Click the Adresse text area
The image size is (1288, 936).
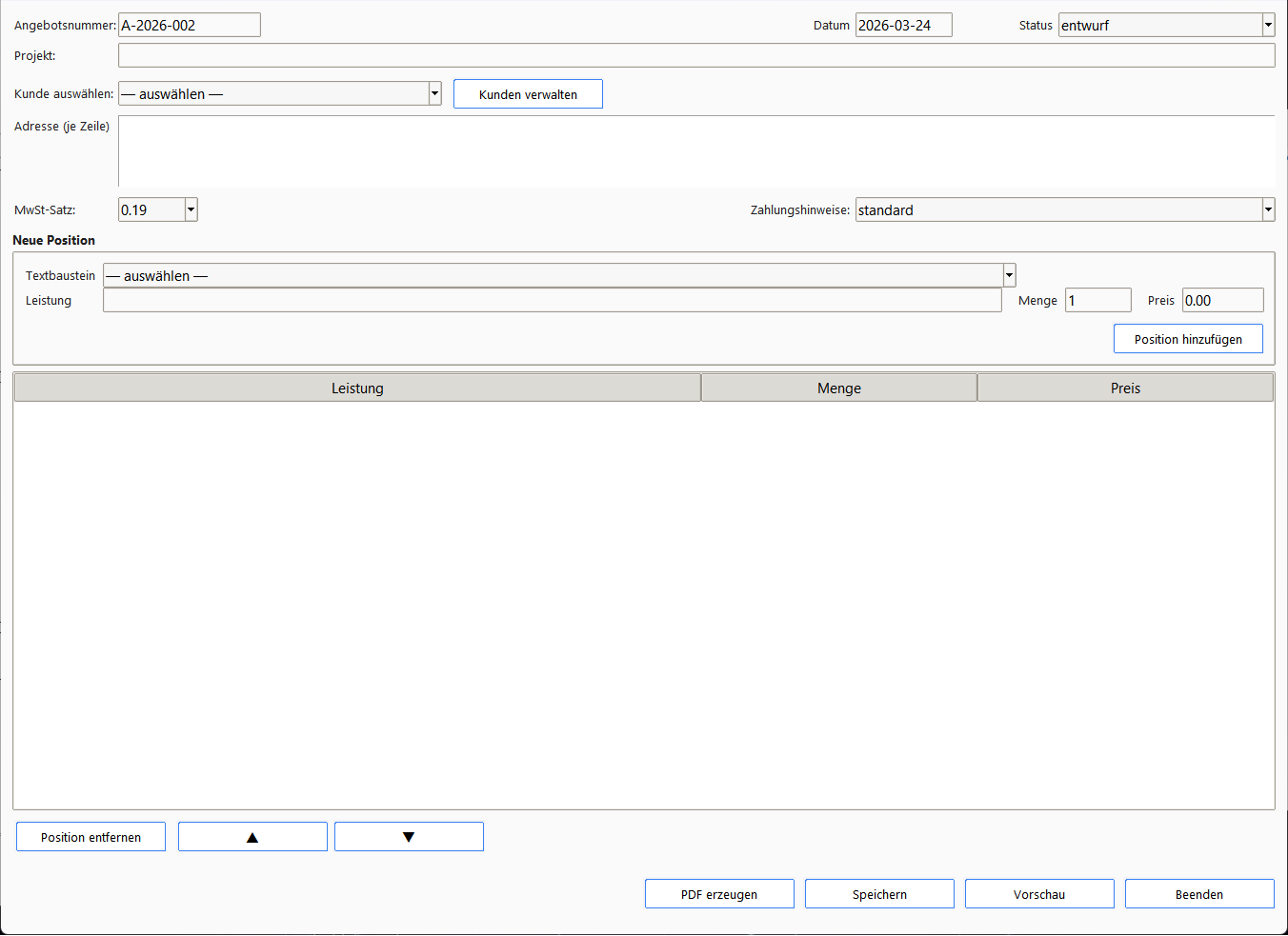(695, 151)
